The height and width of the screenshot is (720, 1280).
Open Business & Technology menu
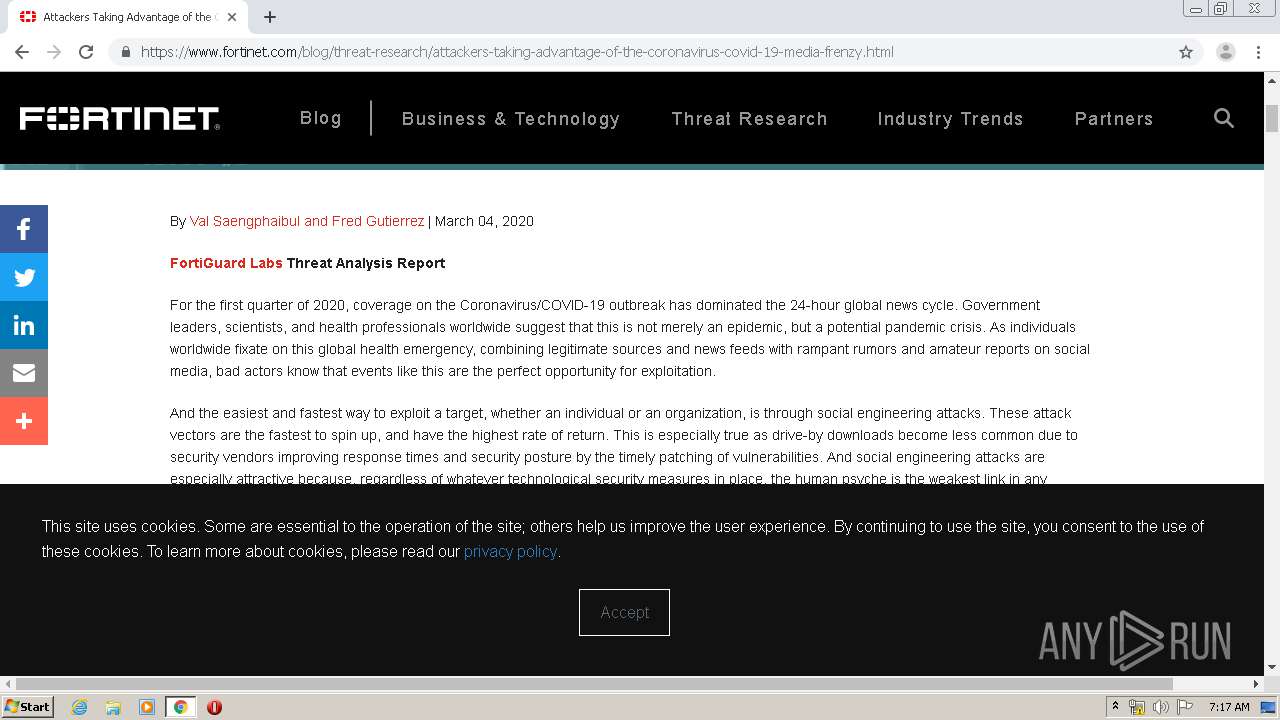click(x=511, y=119)
